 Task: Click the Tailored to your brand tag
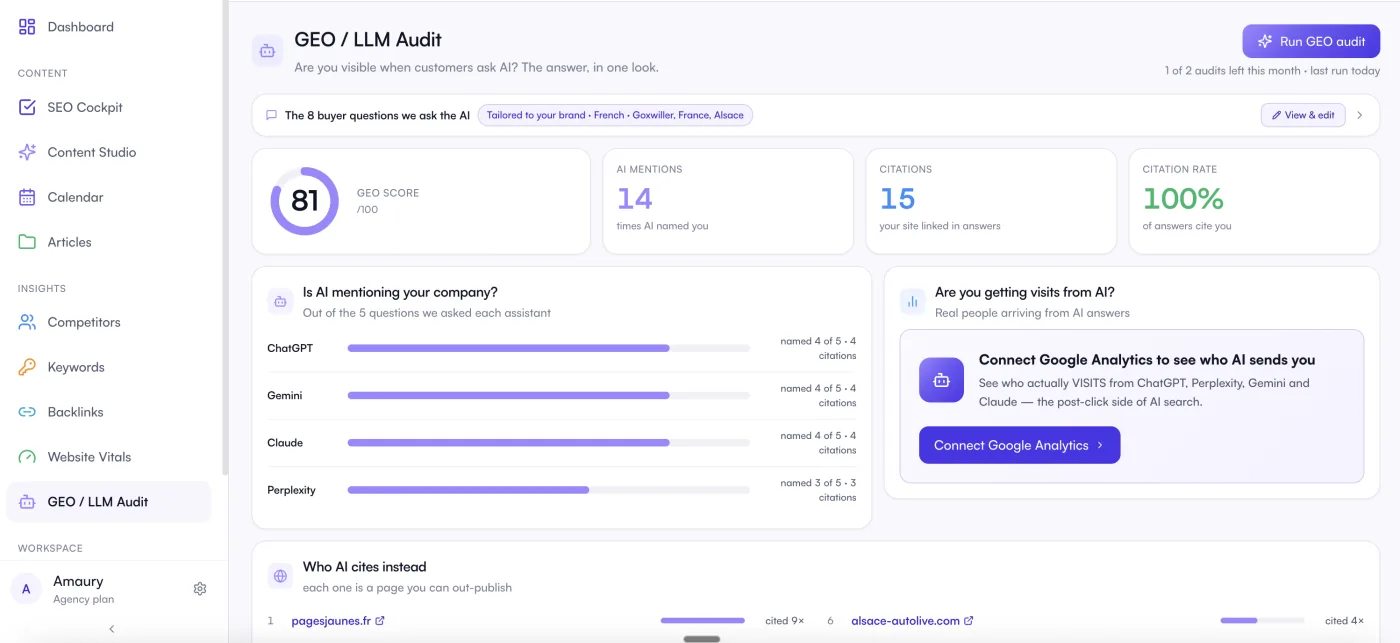[615, 115]
